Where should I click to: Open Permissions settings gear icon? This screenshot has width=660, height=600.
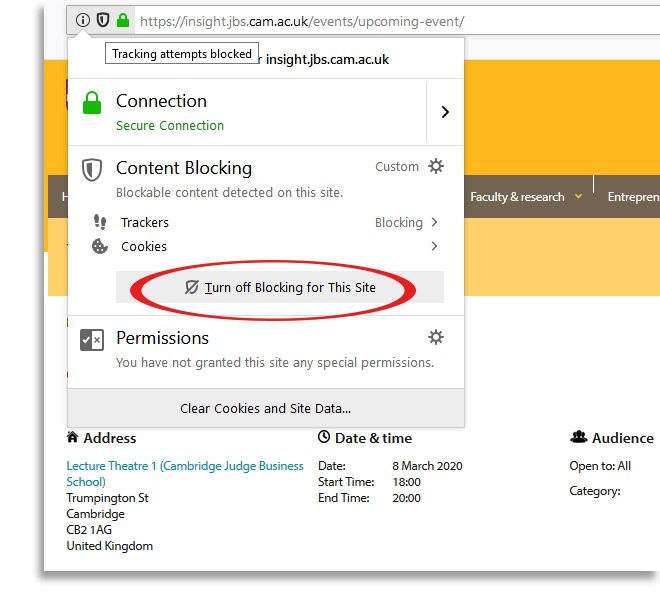click(x=436, y=337)
